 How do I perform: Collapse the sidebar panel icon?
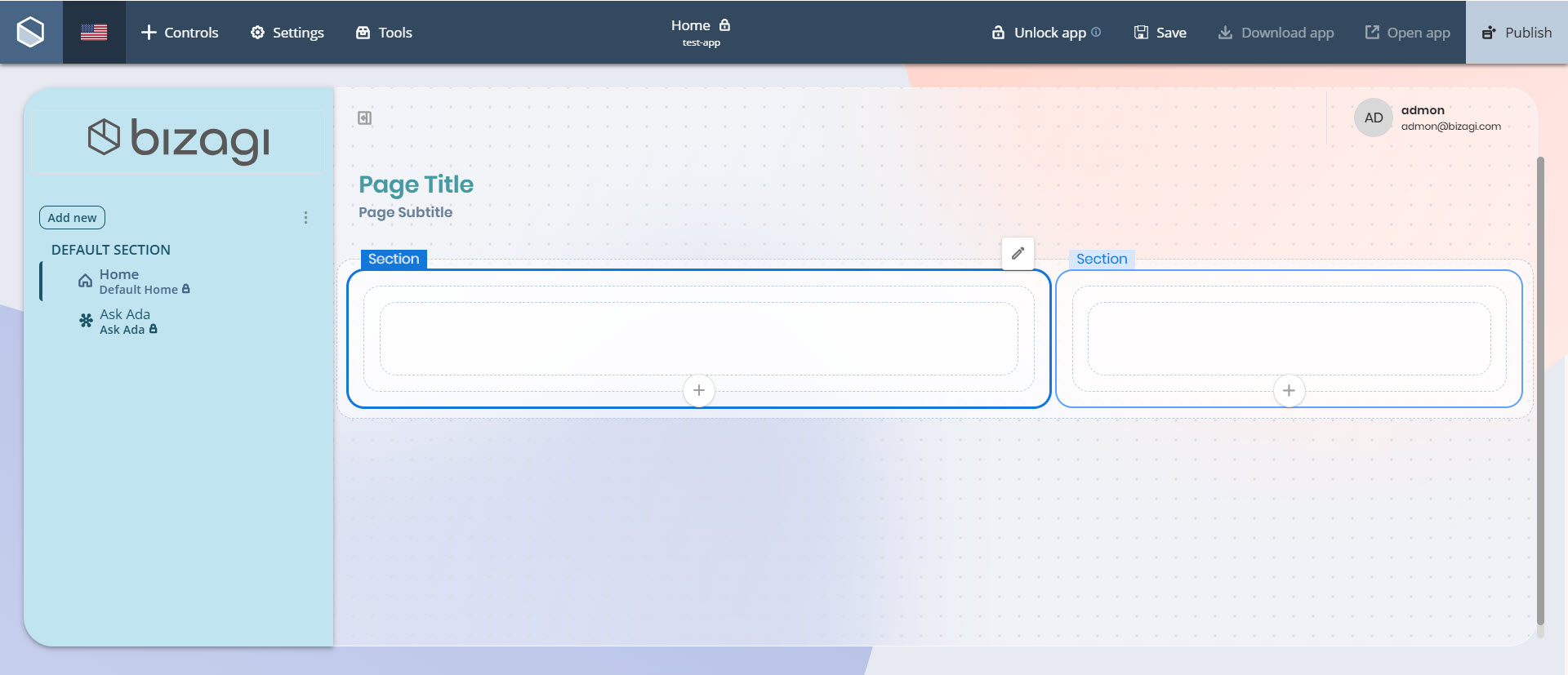coord(365,118)
